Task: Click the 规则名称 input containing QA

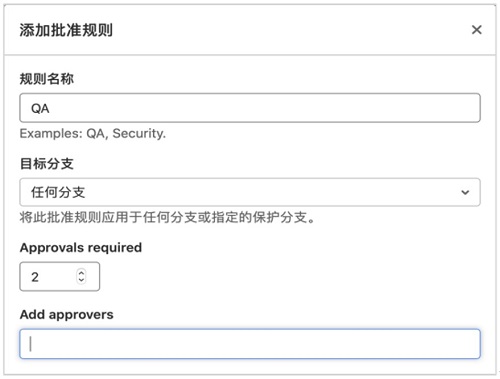Action: (250, 108)
